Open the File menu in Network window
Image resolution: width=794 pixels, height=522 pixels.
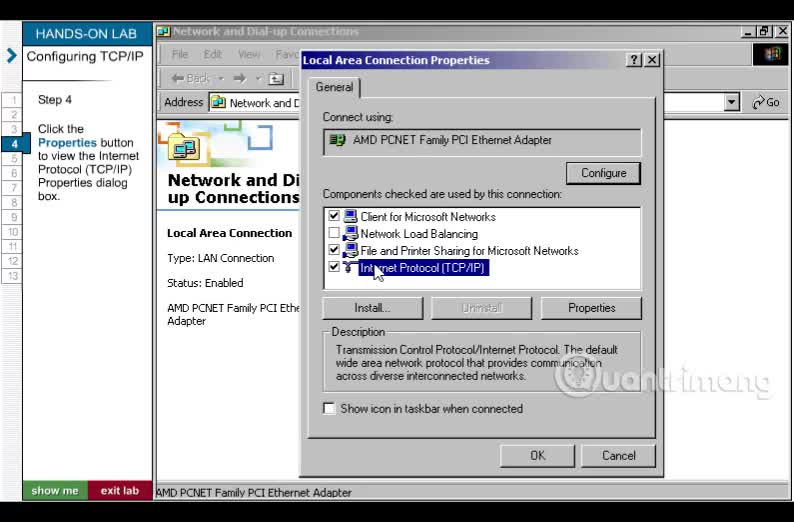[180, 54]
